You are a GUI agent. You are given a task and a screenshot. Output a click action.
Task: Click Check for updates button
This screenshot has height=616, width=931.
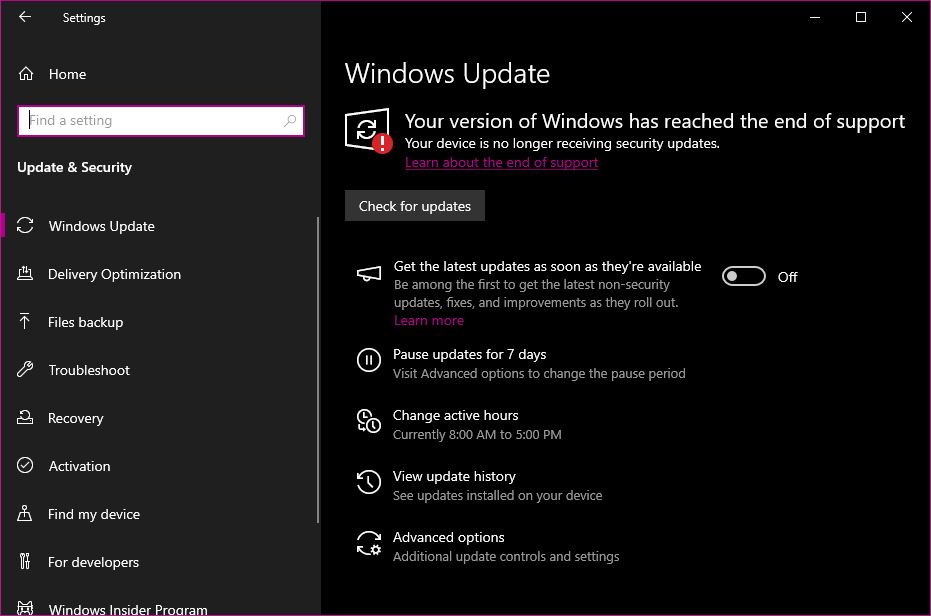[x=414, y=206]
